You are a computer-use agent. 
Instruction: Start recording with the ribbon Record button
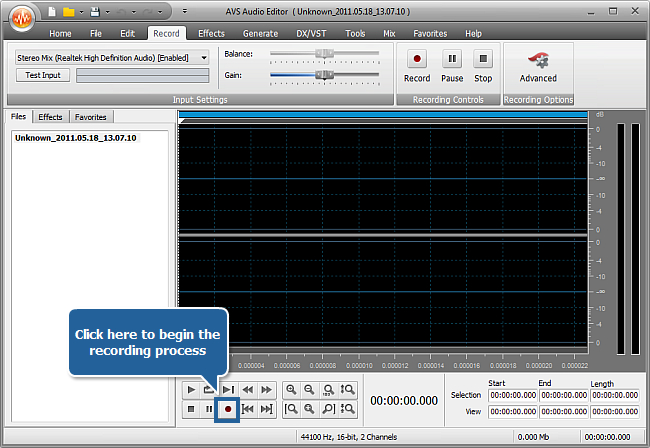pos(417,66)
